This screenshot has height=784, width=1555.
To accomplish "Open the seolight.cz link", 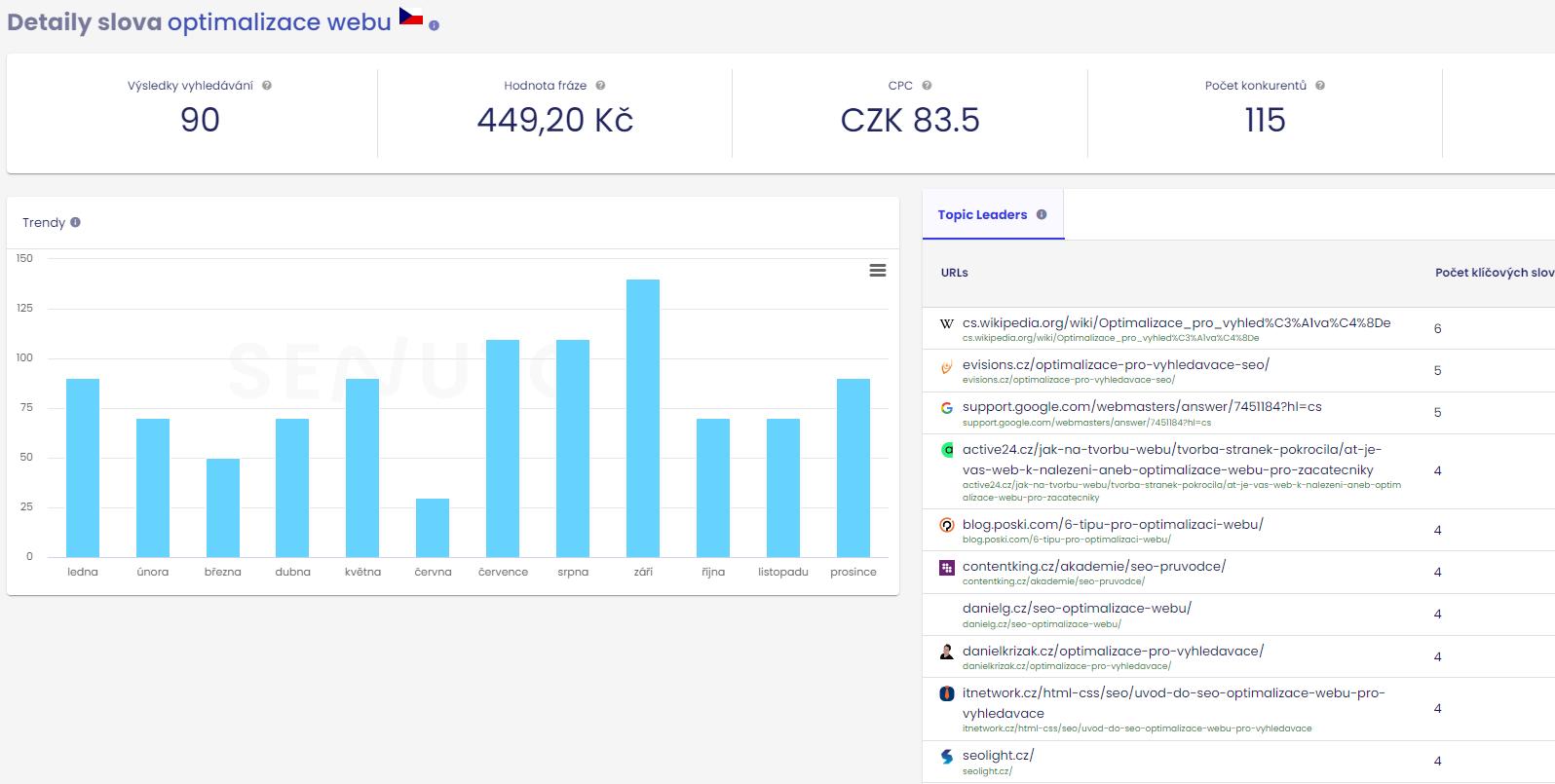I will pos(998,755).
